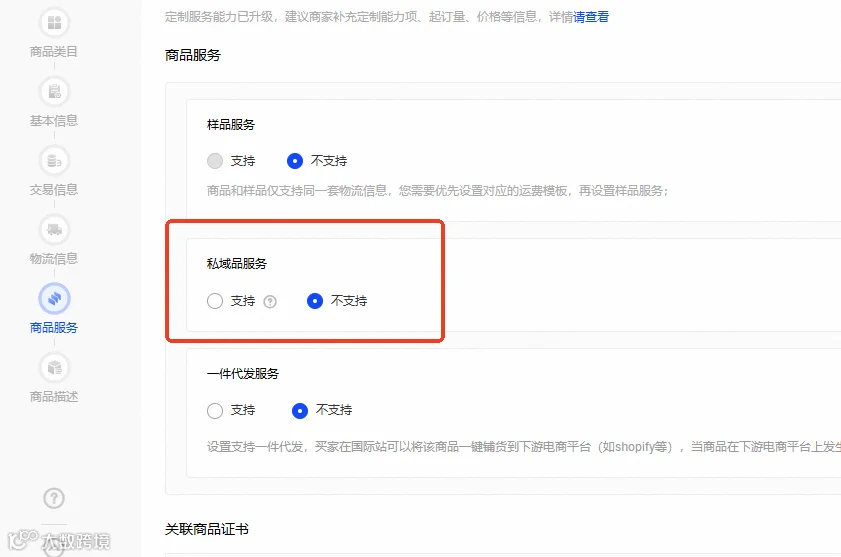Image resolution: width=841 pixels, height=557 pixels.
Task: Enable 支持 for 私域品服务
Action: (x=215, y=301)
